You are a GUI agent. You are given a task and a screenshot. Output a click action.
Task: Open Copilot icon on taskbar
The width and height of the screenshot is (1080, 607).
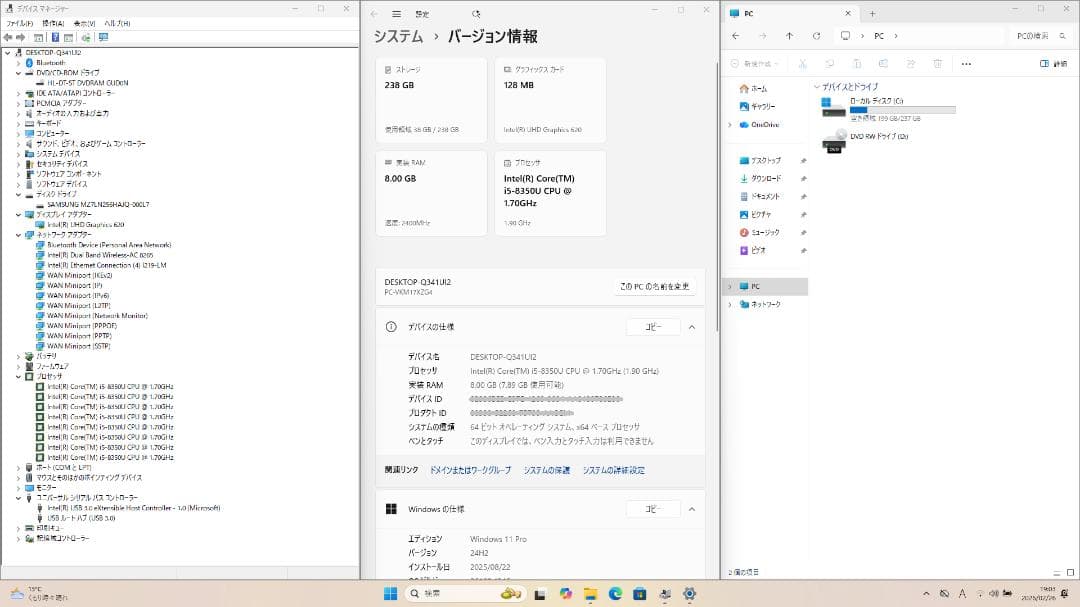coord(565,593)
